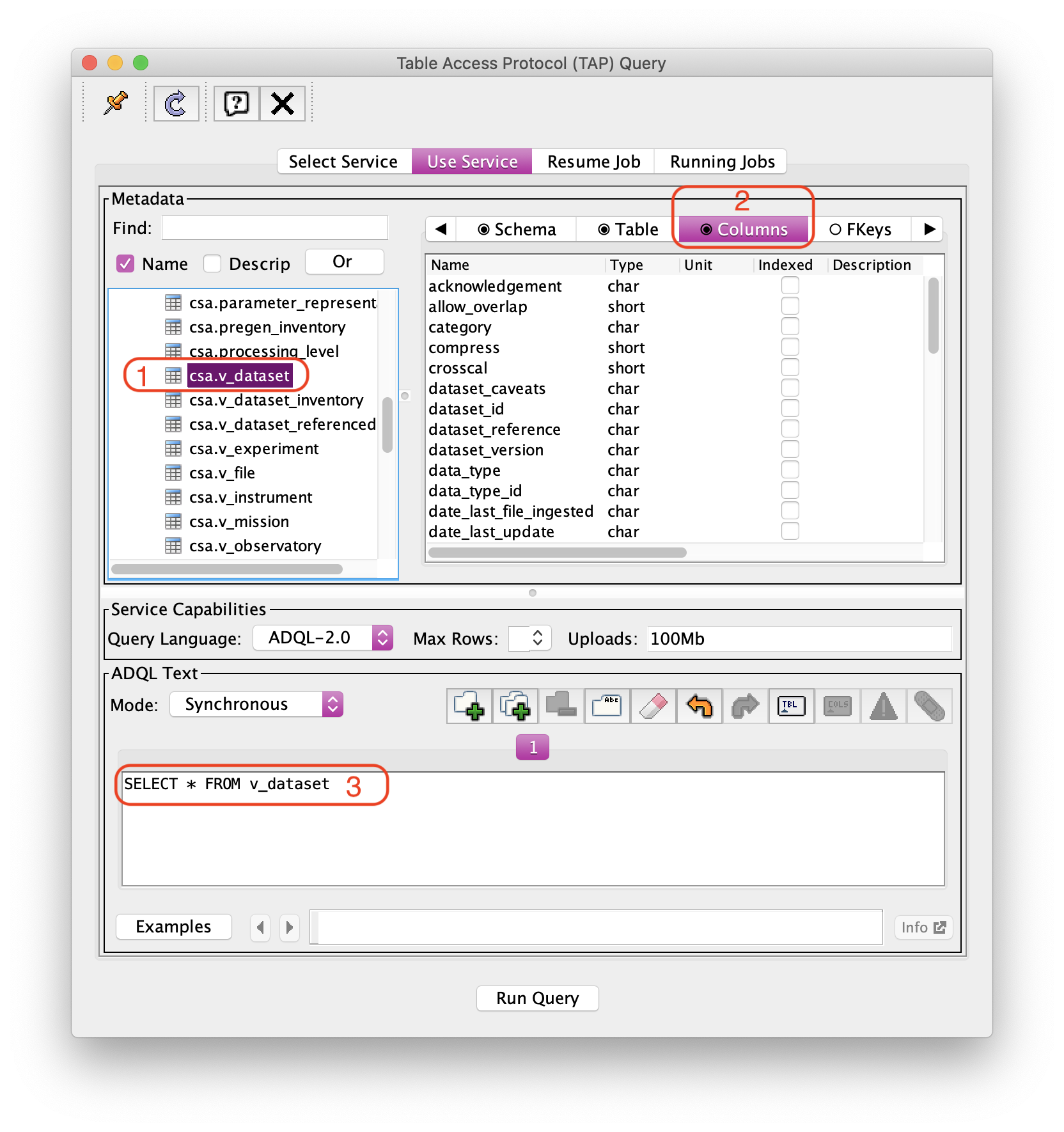This screenshot has width=1064, height=1132.
Task: Click the Info button
Action: point(923,927)
